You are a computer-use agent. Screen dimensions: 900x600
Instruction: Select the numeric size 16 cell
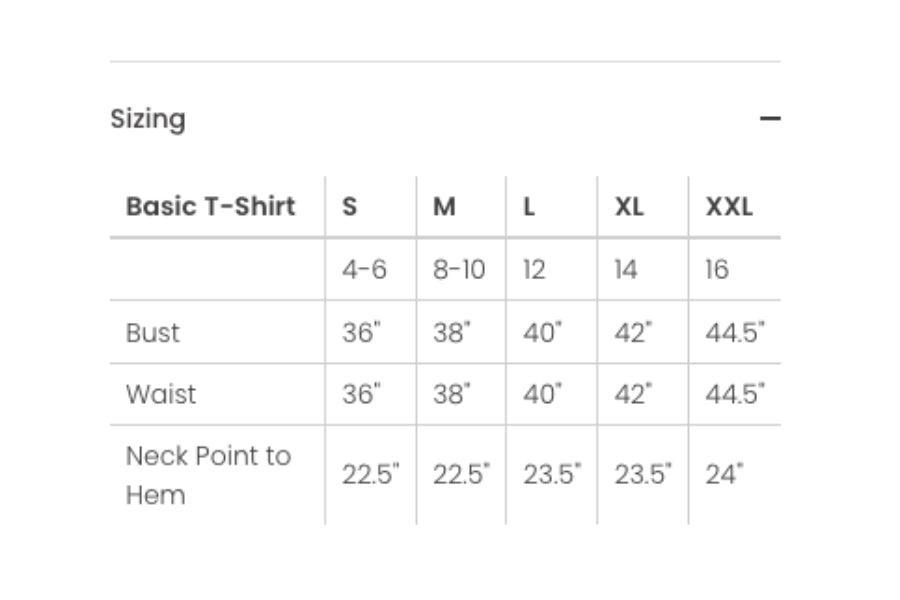(717, 270)
